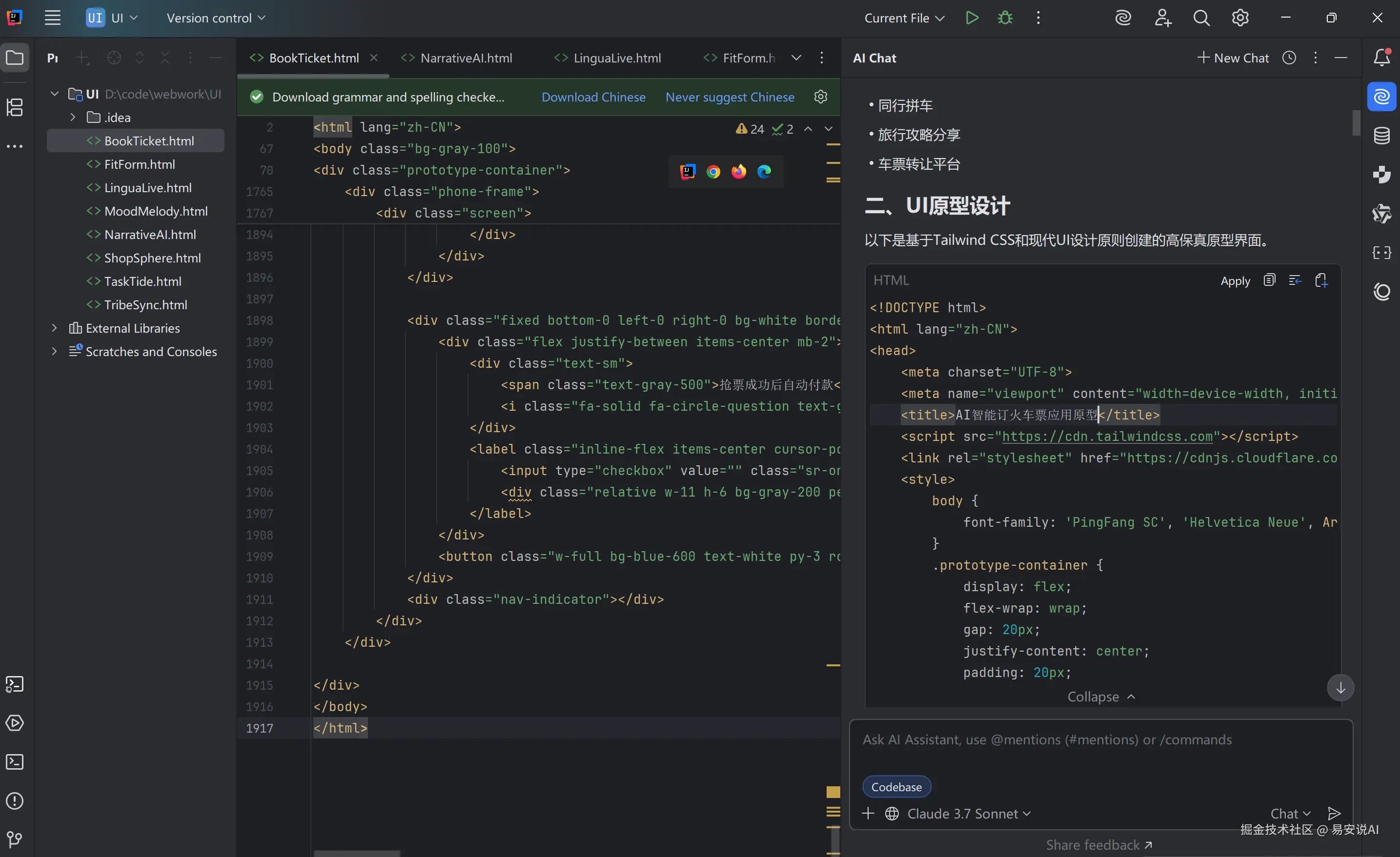
Task: Open the Terminal tool window icon
Action: 15,761
